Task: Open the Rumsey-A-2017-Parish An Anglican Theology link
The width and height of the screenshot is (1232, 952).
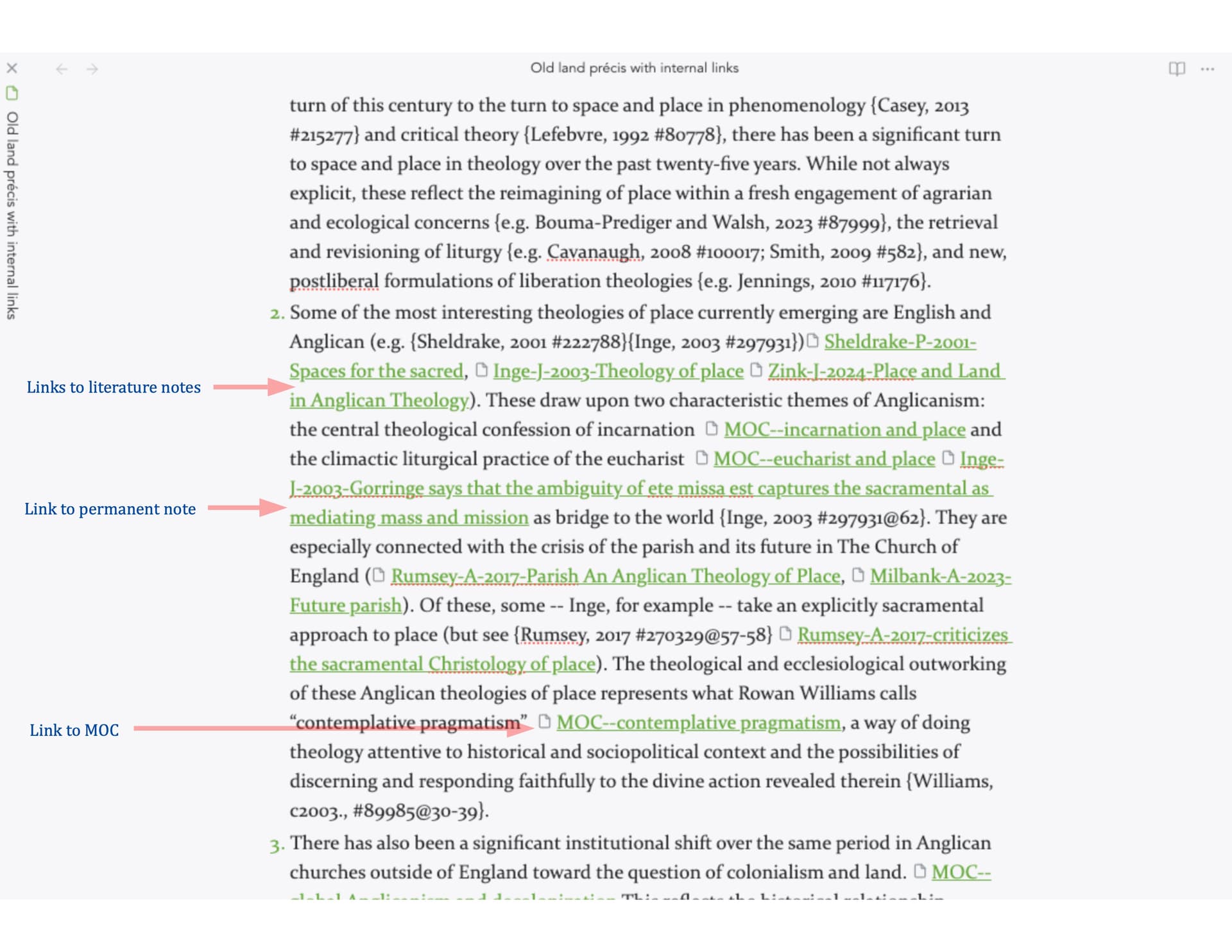Action: [615, 577]
